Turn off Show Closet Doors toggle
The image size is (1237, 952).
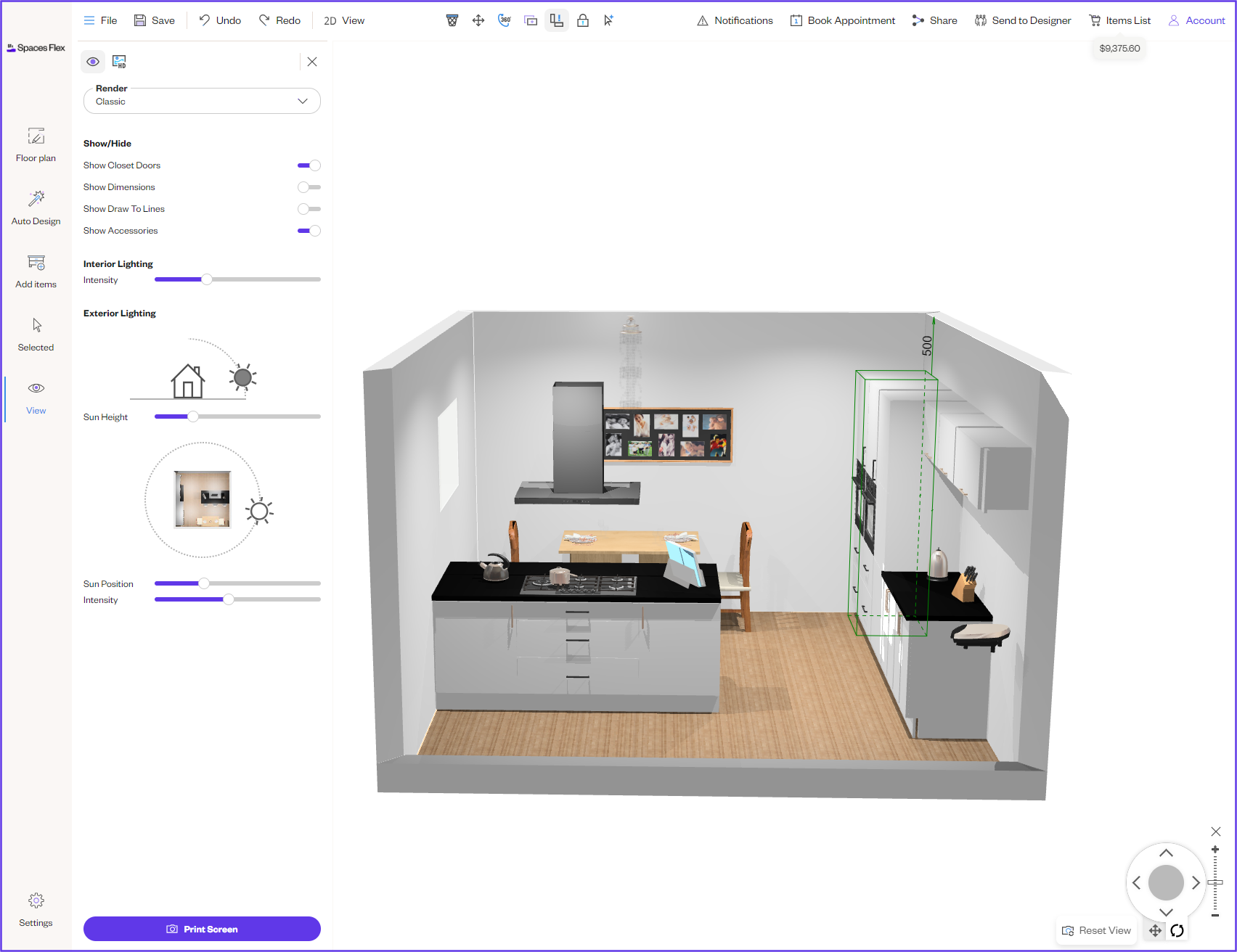point(309,165)
